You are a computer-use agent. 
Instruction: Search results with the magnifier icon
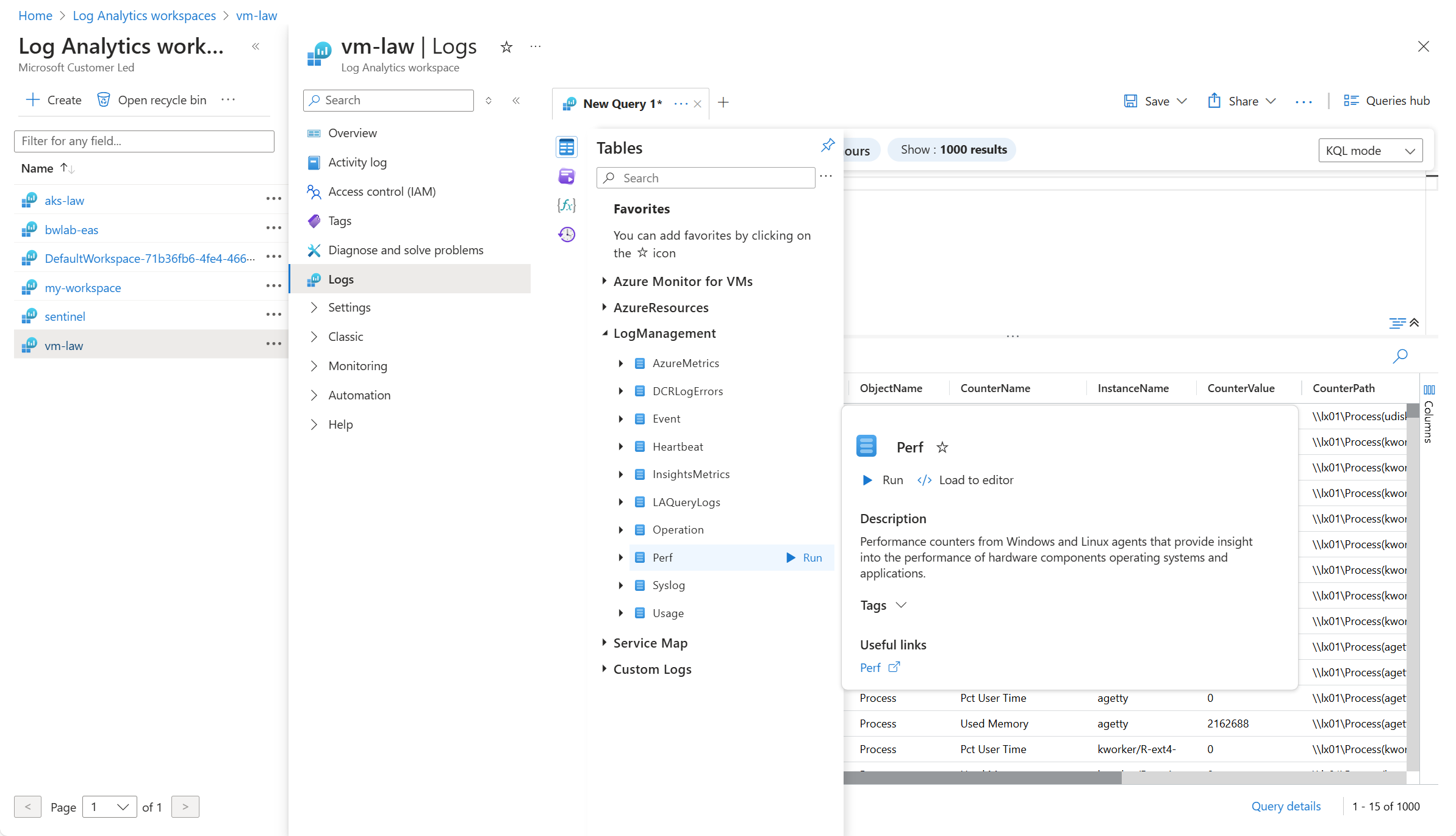(1400, 355)
